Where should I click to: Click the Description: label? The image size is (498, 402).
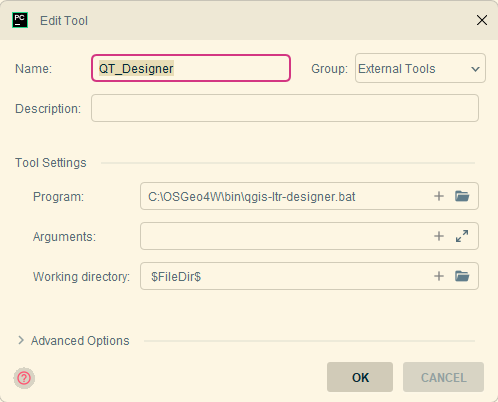point(48,109)
